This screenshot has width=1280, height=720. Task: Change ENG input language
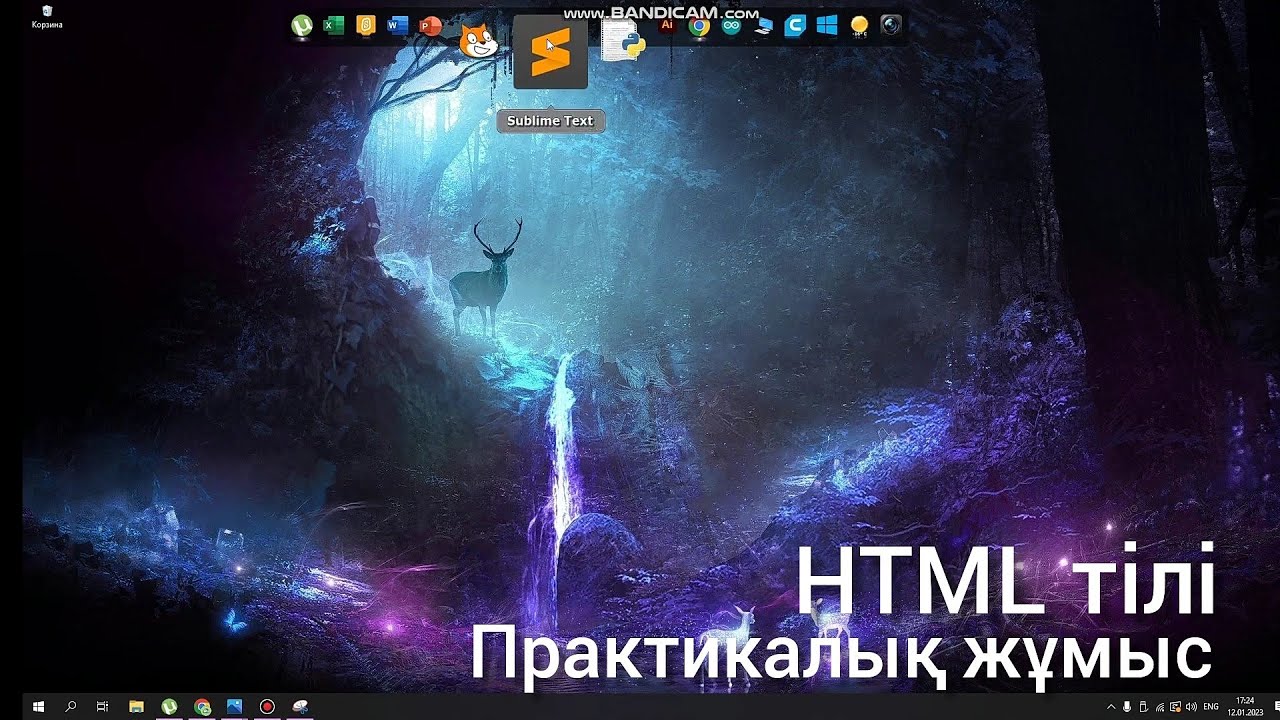1210,707
